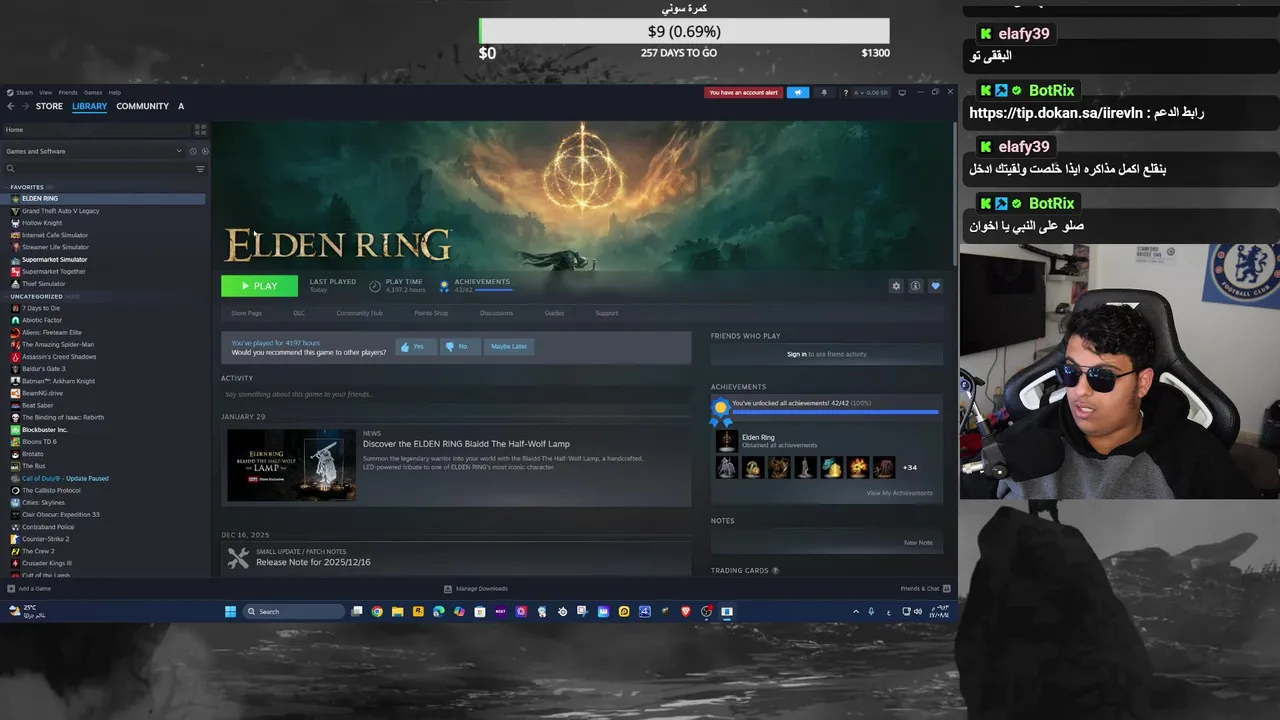The width and height of the screenshot is (1280, 720).
Task: Click Sign in for friend activity
Action: coord(796,354)
